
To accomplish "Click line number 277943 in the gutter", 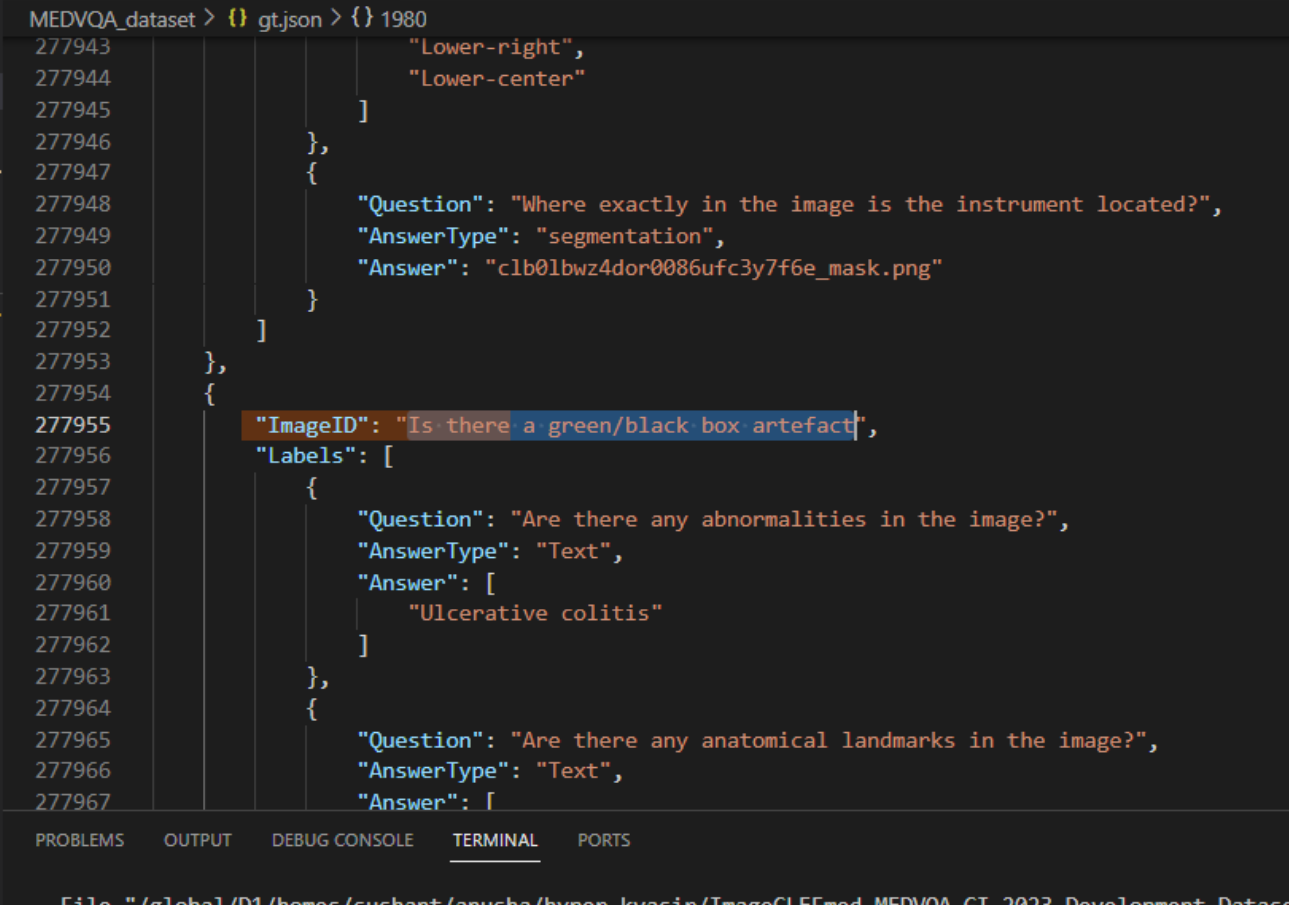I will 72,46.
